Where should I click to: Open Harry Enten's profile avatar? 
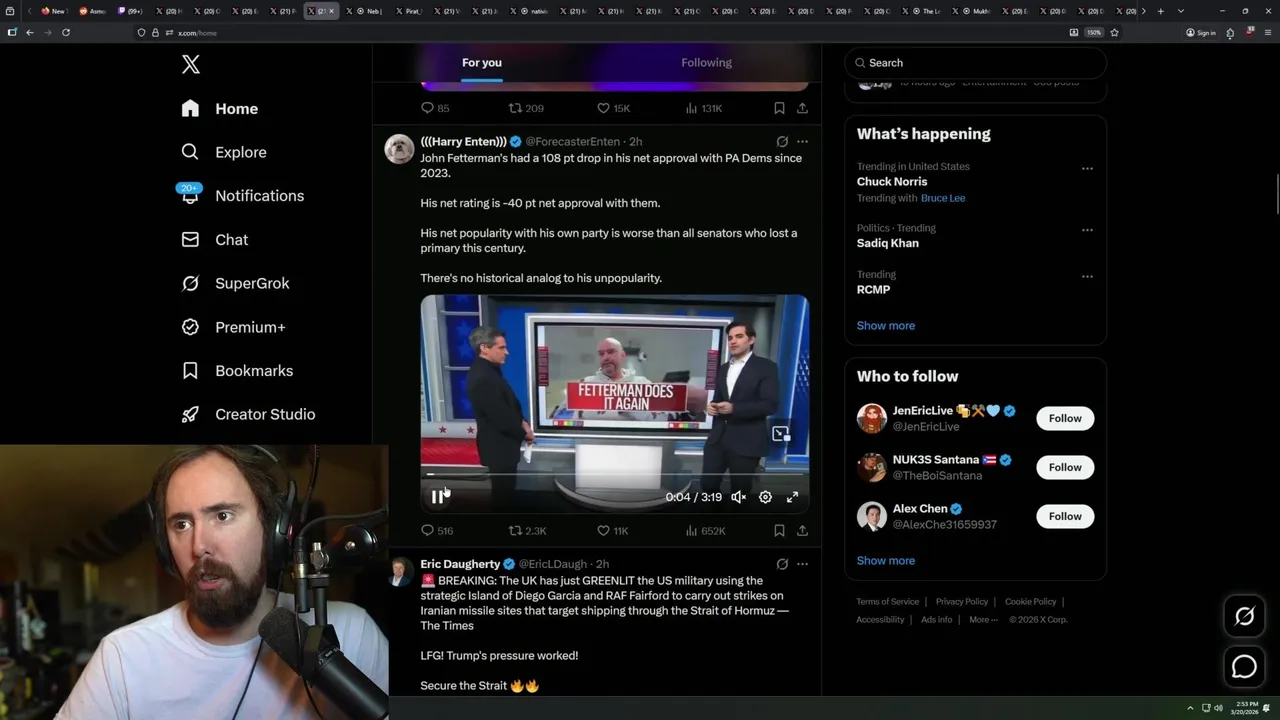pyautogui.click(x=399, y=148)
